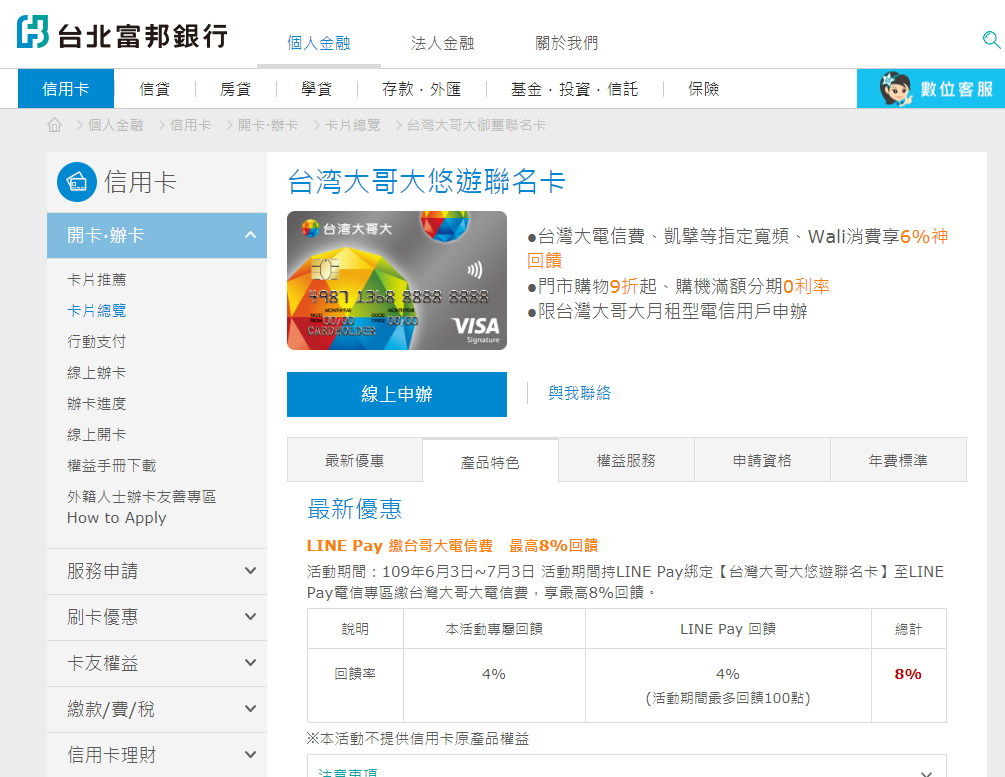Click the 回饋率 row label
Screen dimensions: 1005x777
(x=355, y=674)
